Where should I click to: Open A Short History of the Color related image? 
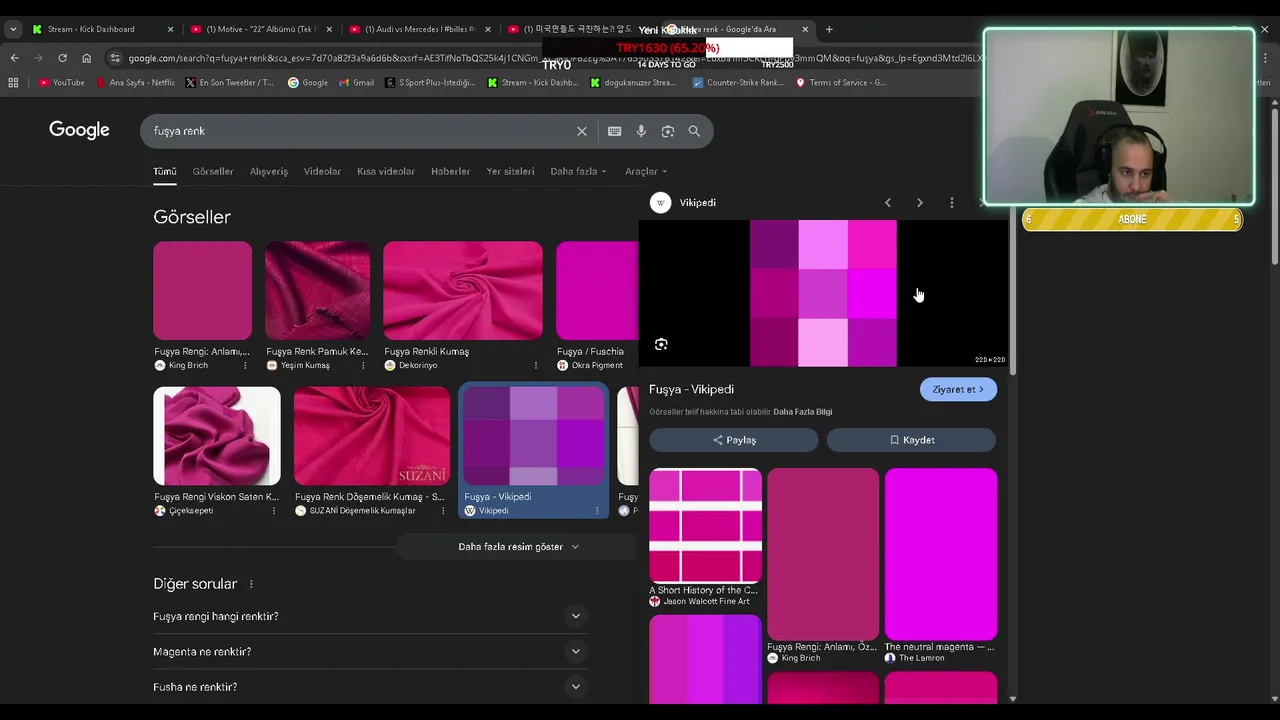pos(705,526)
